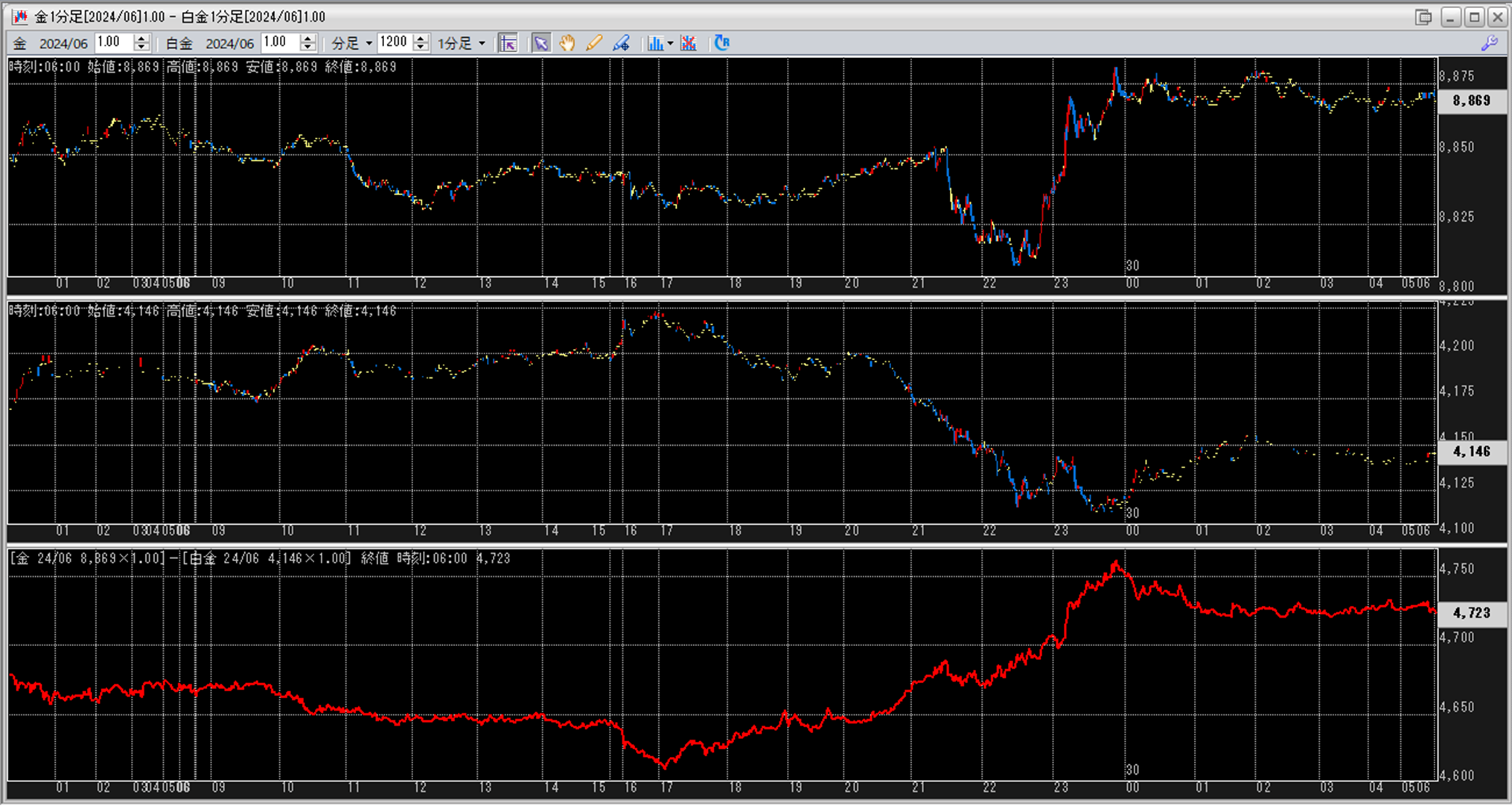1512x806 pixels.
Task: Select the pencil draw line tool
Action: pyautogui.click(x=593, y=43)
